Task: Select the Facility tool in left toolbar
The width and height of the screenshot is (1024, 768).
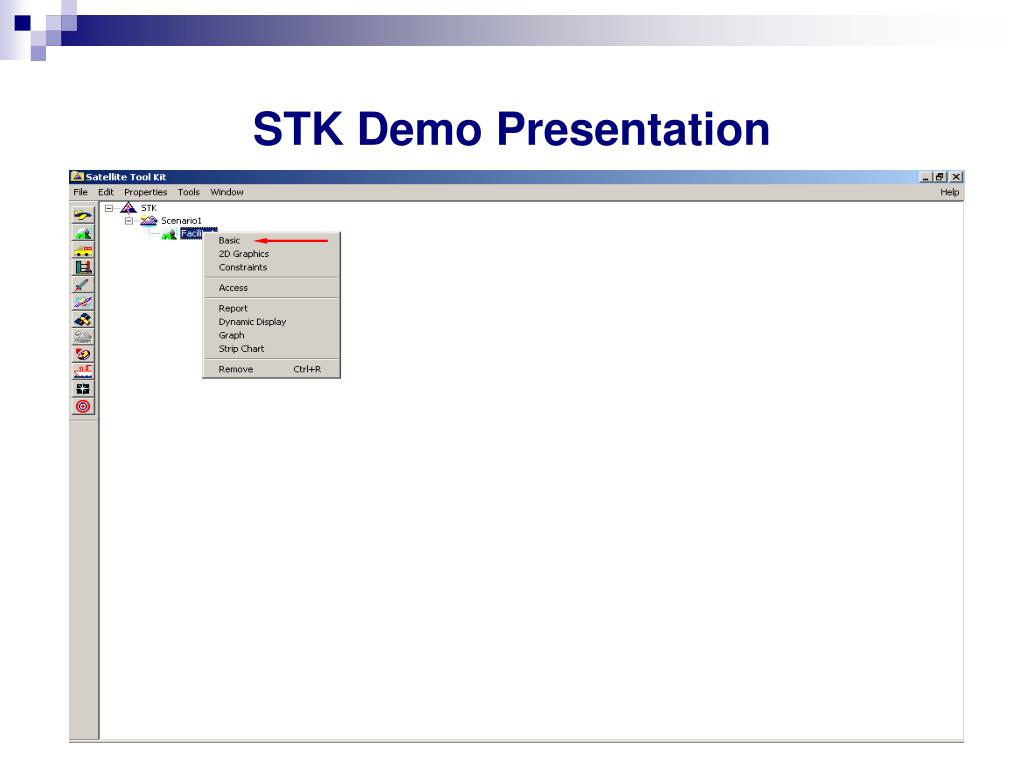Action: pos(83,232)
